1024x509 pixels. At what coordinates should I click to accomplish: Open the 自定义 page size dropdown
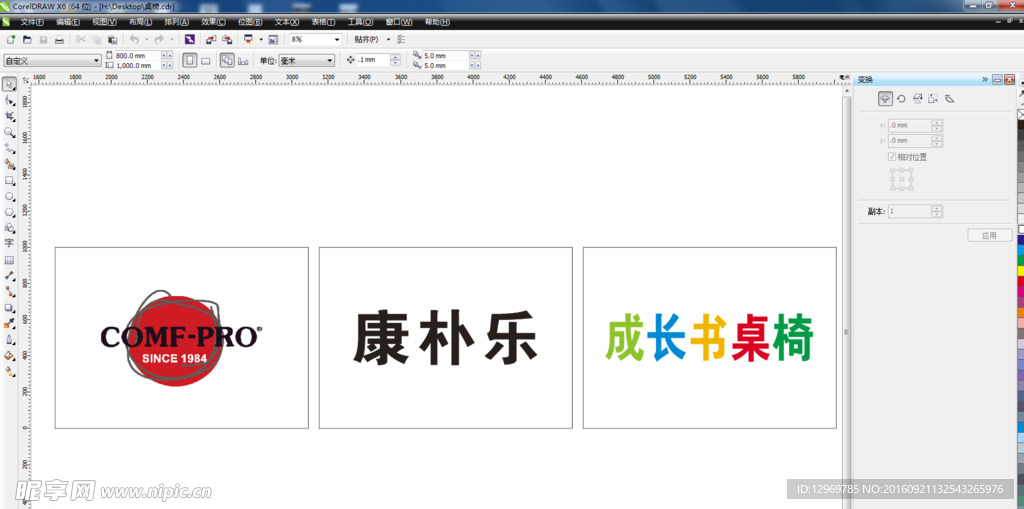pos(96,60)
